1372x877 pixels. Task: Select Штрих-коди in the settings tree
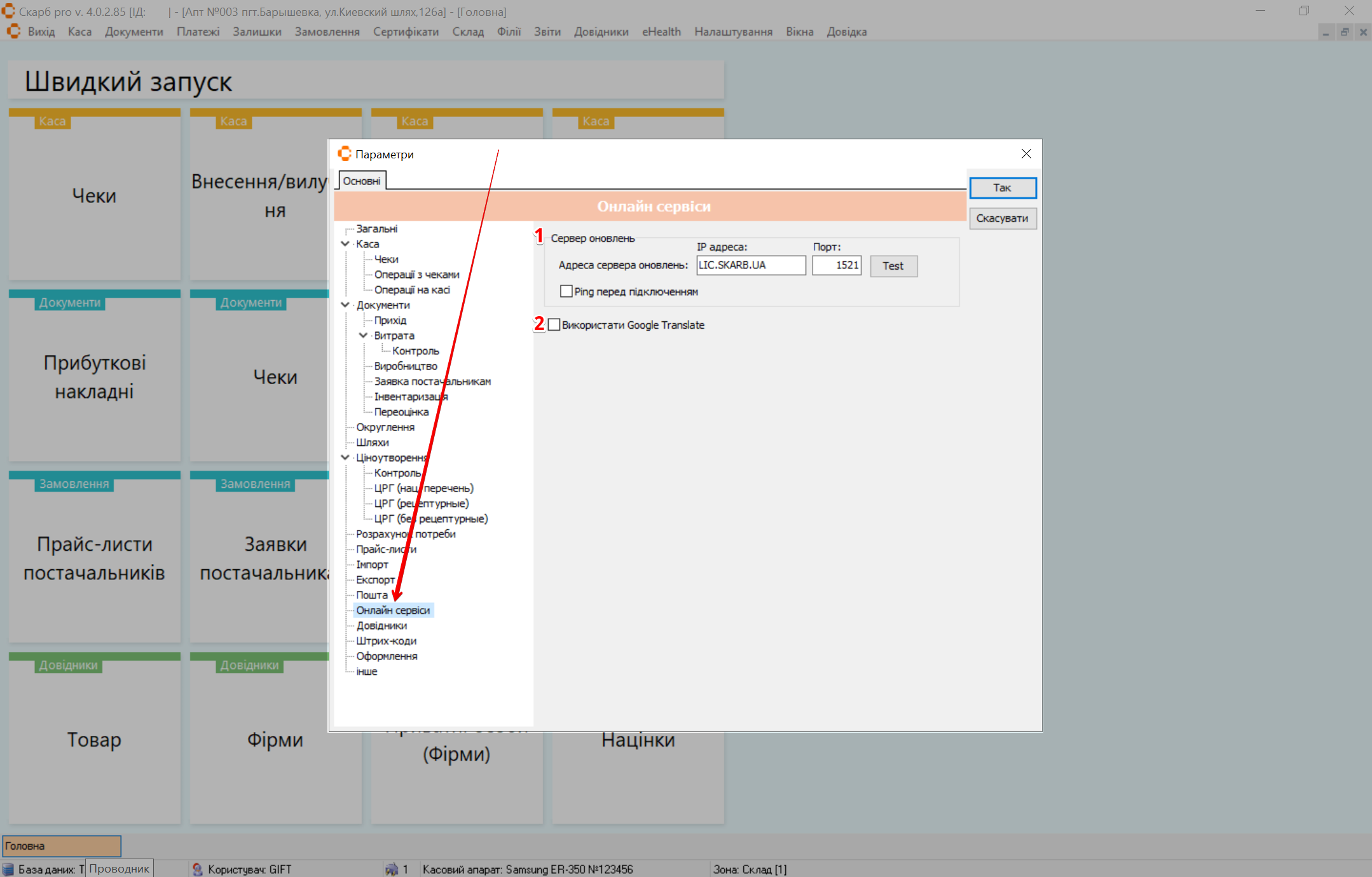386,640
